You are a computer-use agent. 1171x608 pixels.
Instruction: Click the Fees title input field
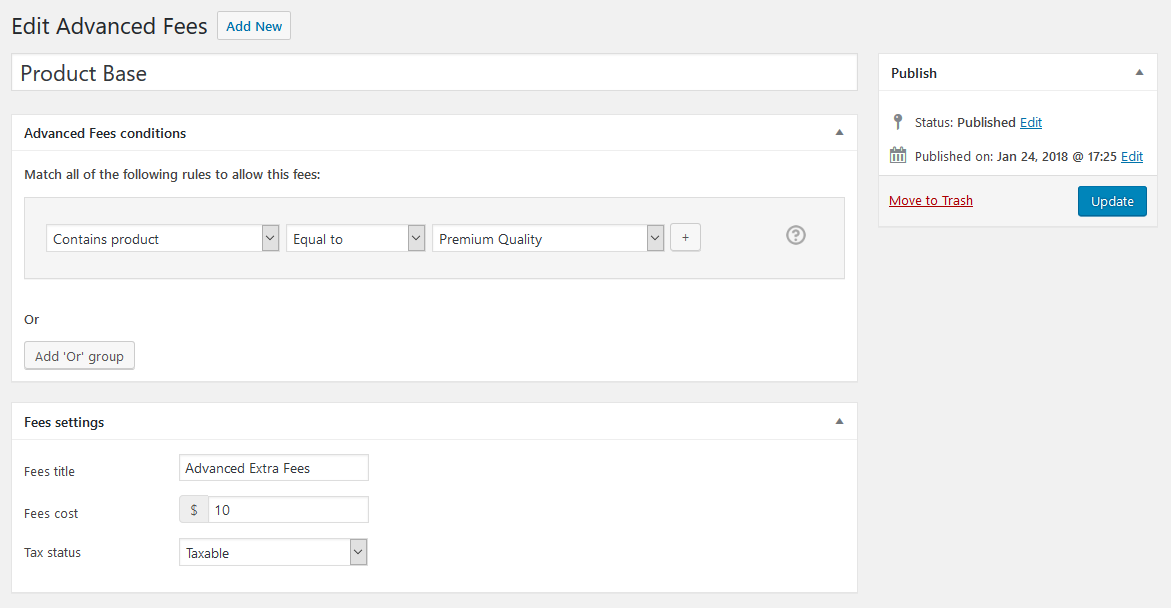[274, 468]
